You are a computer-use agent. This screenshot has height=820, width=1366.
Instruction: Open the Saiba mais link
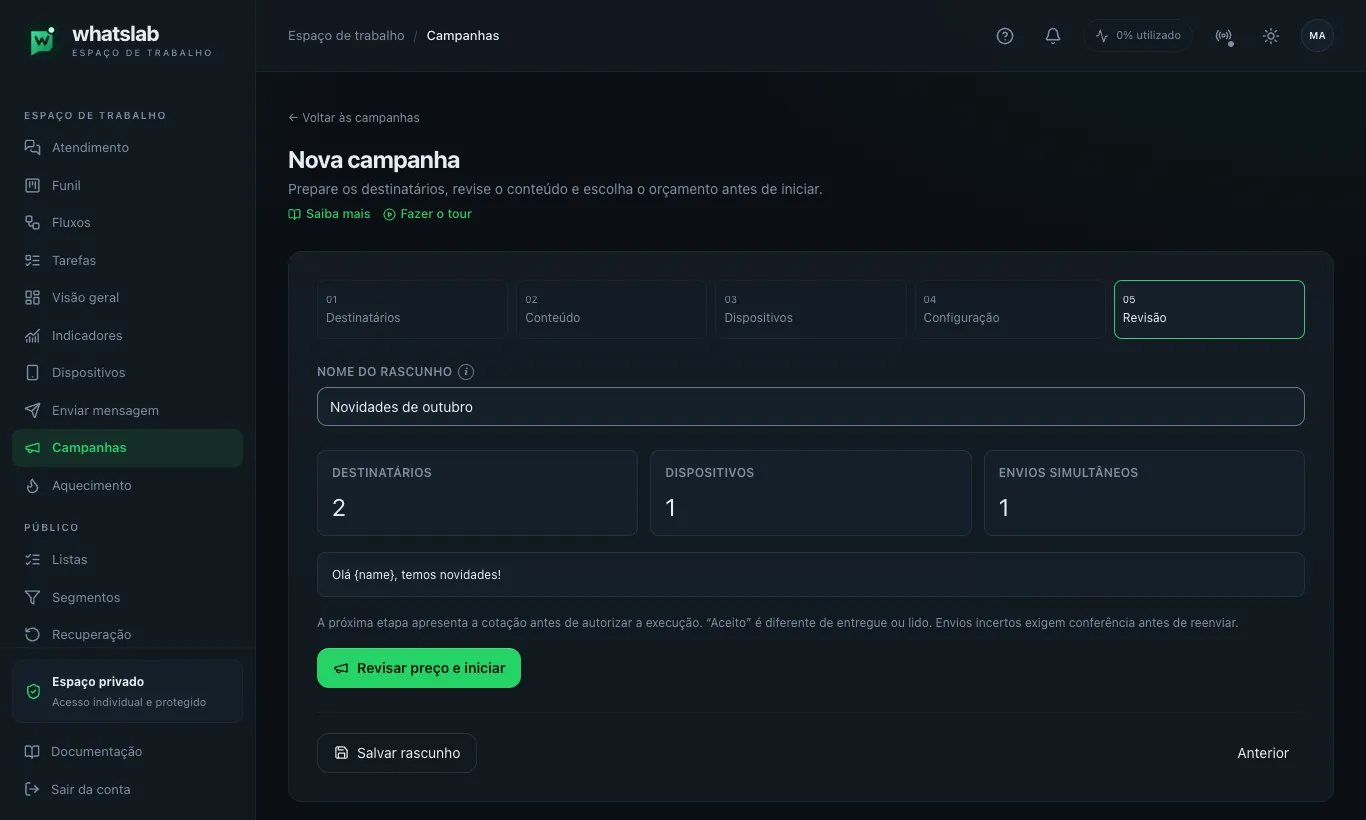click(x=329, y=214)
